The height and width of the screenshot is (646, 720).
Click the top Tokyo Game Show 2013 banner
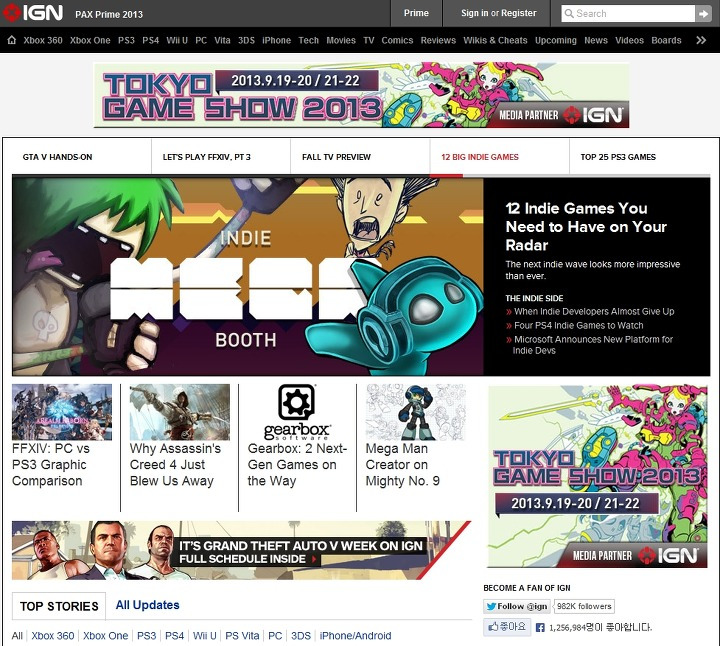tap(361, 95)
